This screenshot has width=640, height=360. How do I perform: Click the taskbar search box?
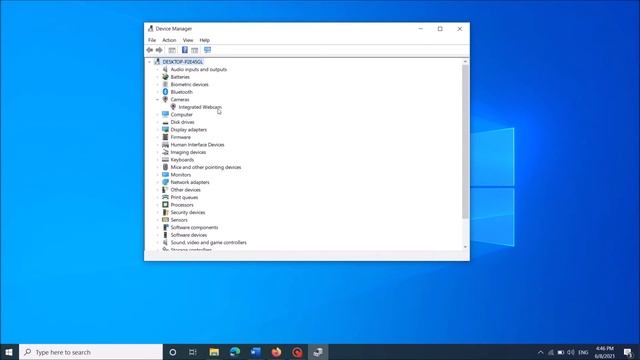coord(91,352)
